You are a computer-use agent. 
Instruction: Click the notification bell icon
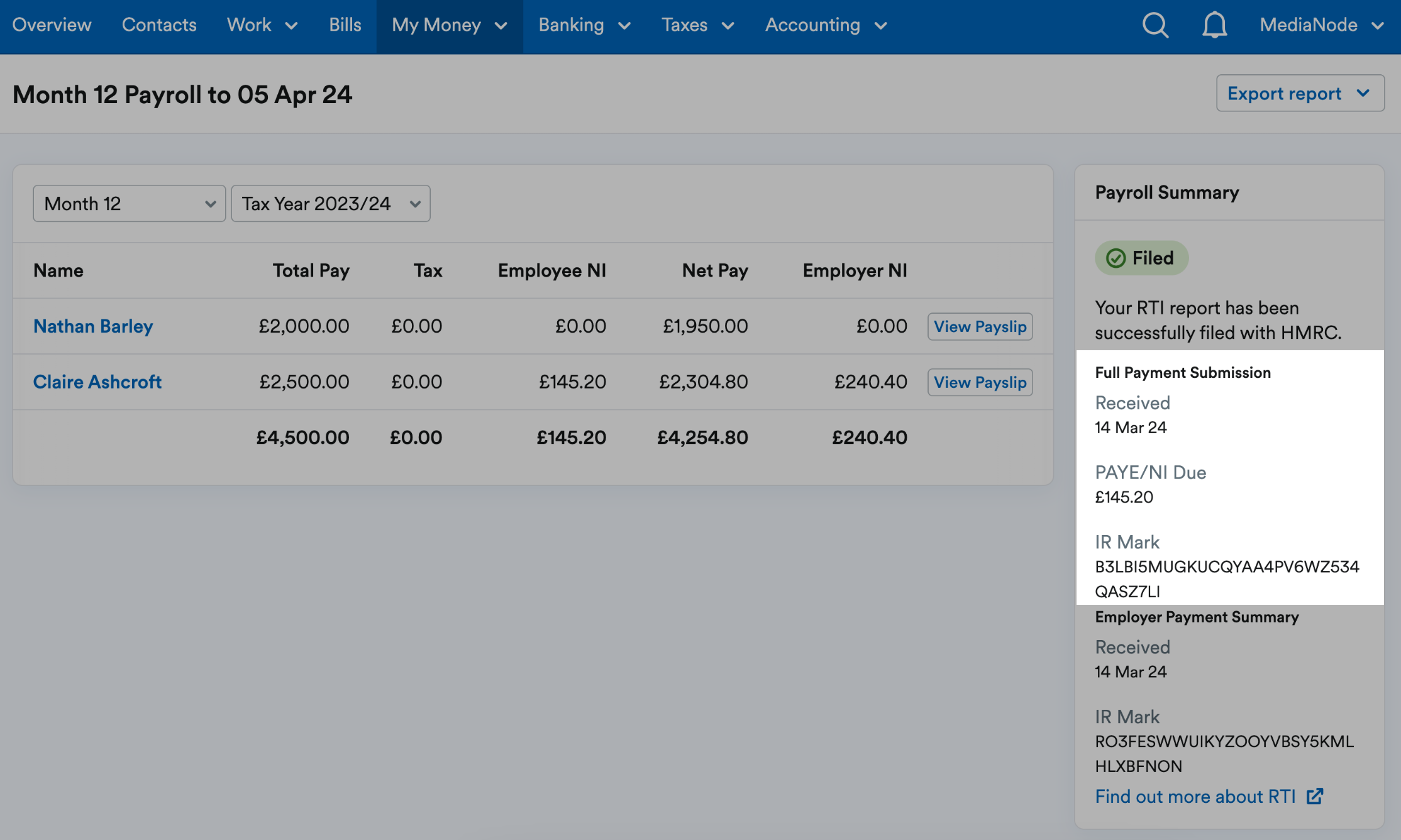(1214, 25)
